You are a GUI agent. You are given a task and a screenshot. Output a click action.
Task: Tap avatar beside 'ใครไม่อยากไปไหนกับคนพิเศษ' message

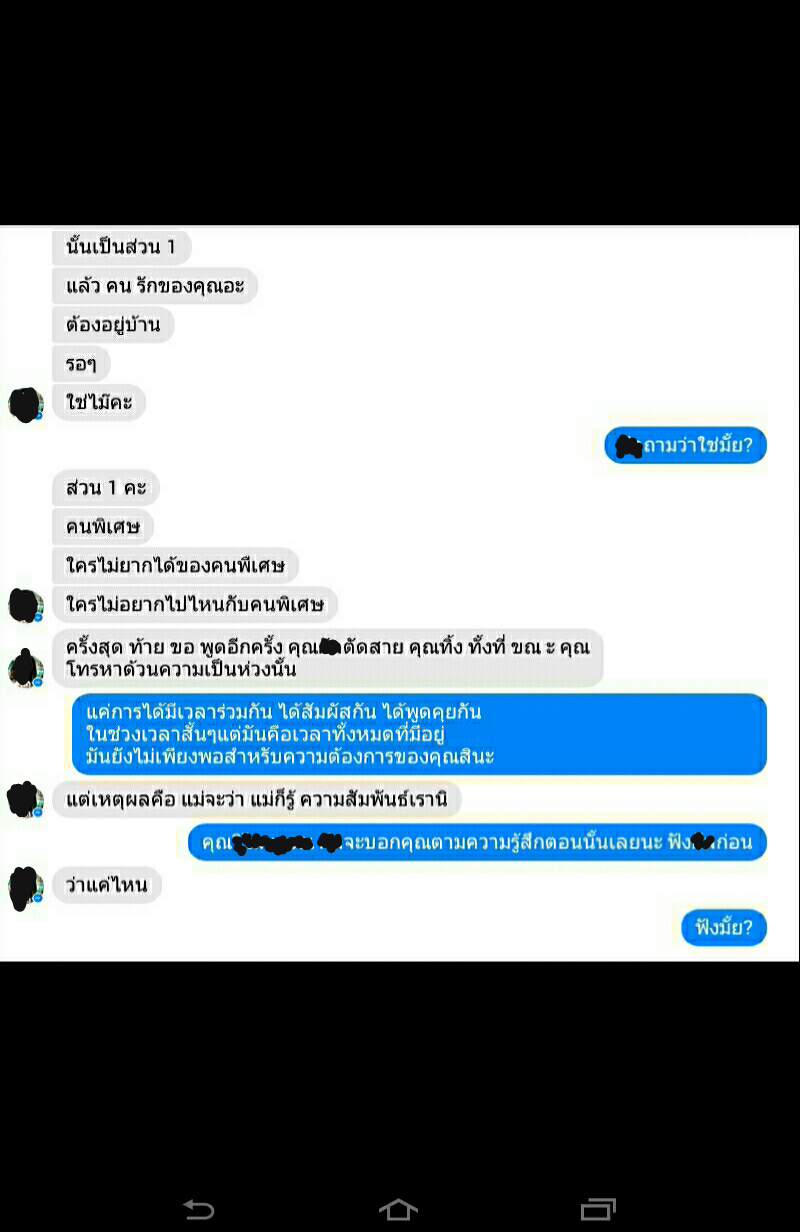(x=25, y=605)
